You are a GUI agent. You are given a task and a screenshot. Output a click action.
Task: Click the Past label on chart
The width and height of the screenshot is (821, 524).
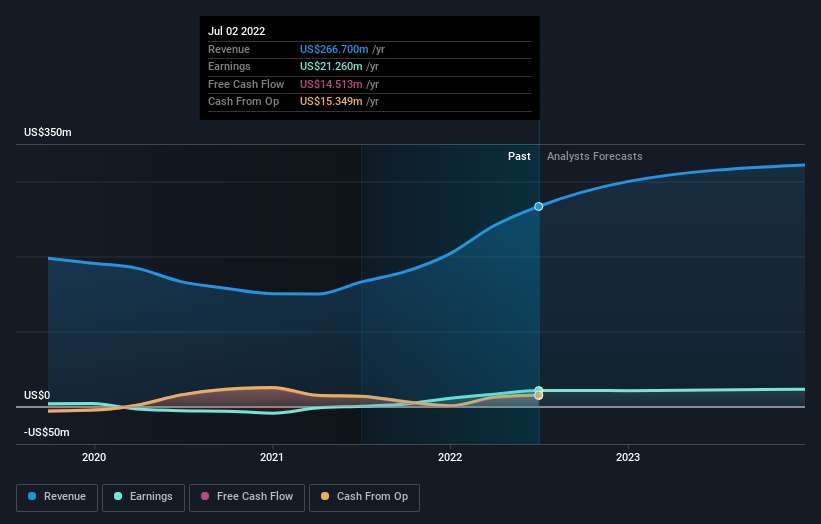(519, 157)
